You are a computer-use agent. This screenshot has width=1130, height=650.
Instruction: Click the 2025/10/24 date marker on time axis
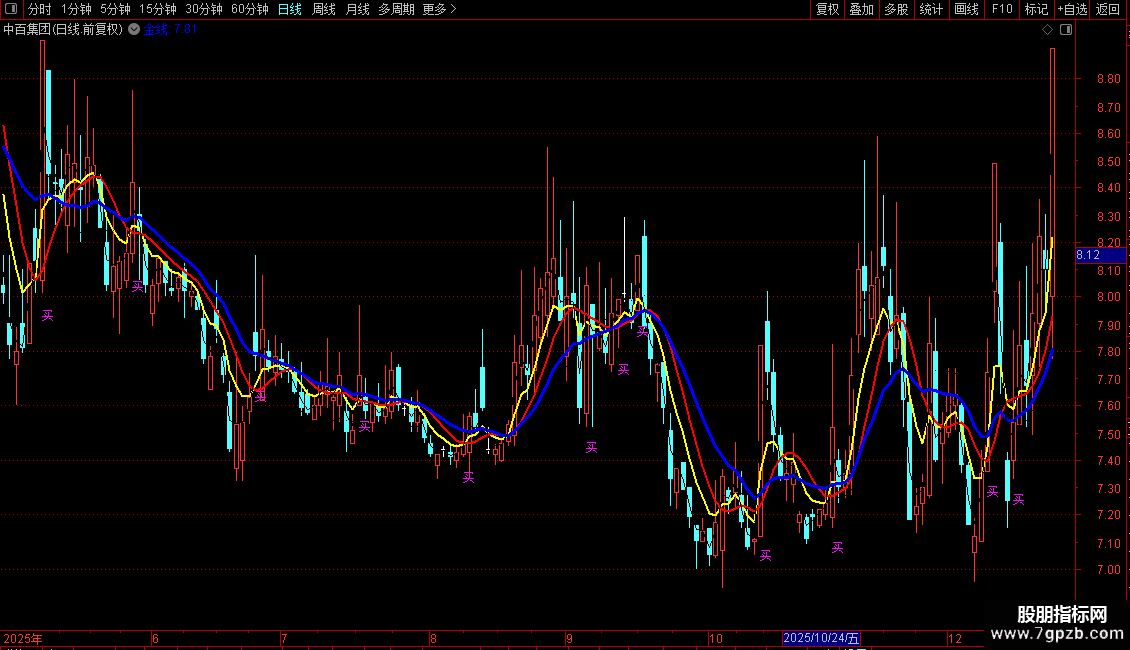tap(821, 638)
